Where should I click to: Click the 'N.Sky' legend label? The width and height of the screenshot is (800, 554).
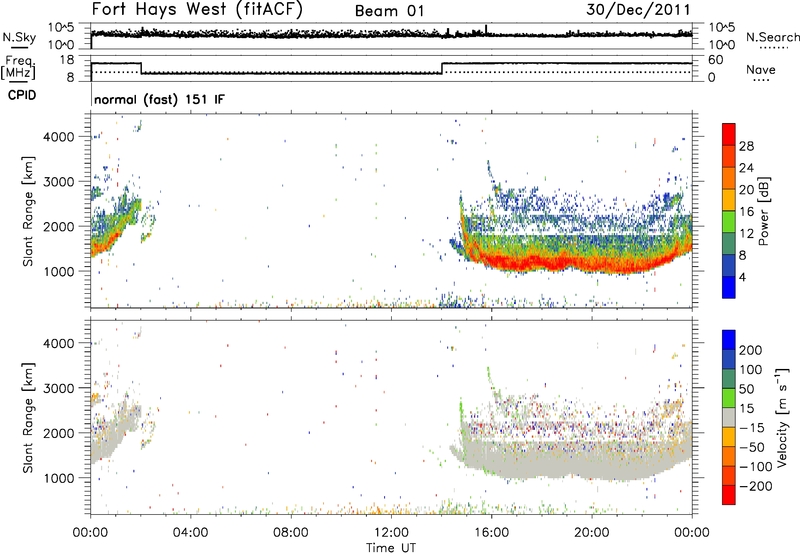click(x=19, y=37)
